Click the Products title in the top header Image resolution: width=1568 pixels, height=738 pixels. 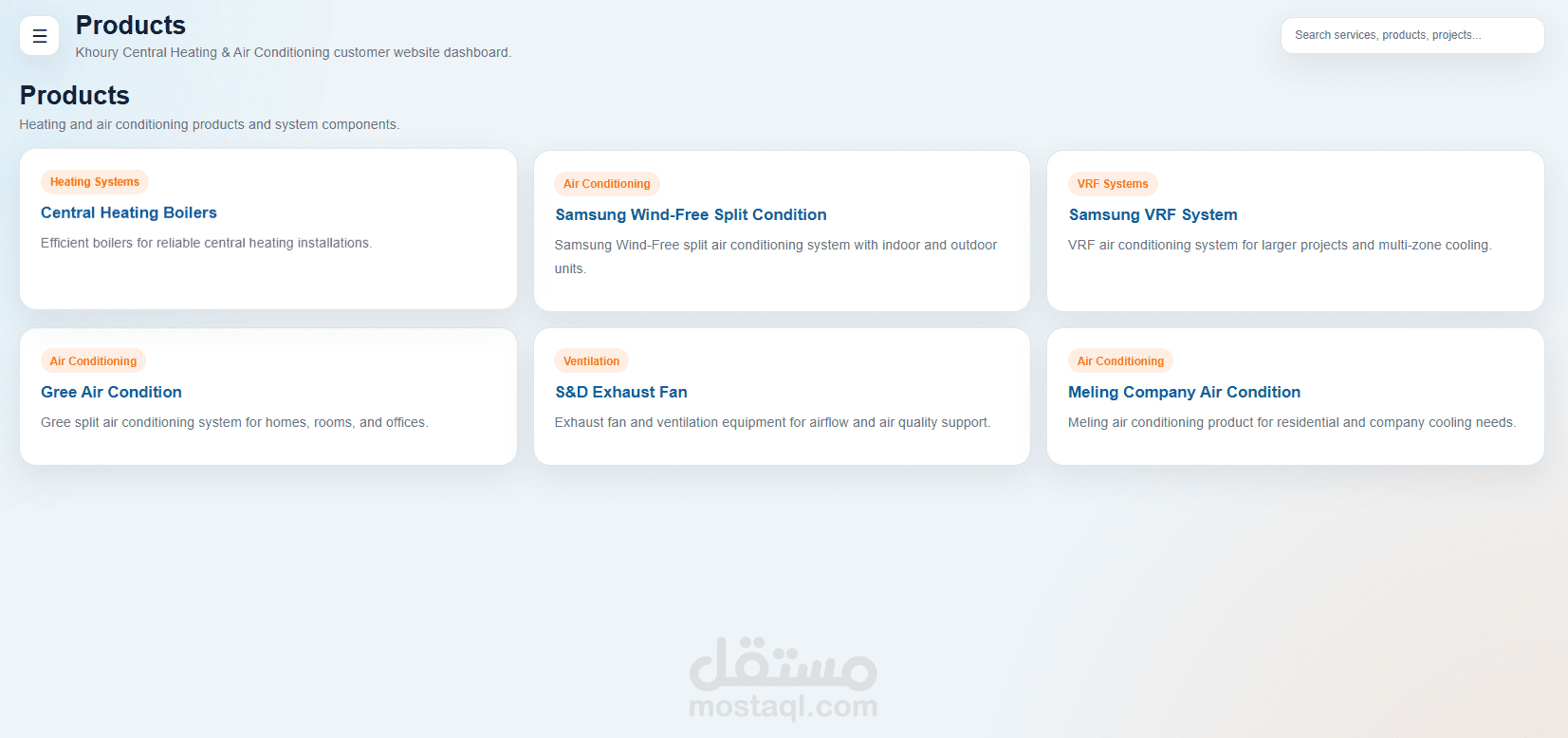131,25
